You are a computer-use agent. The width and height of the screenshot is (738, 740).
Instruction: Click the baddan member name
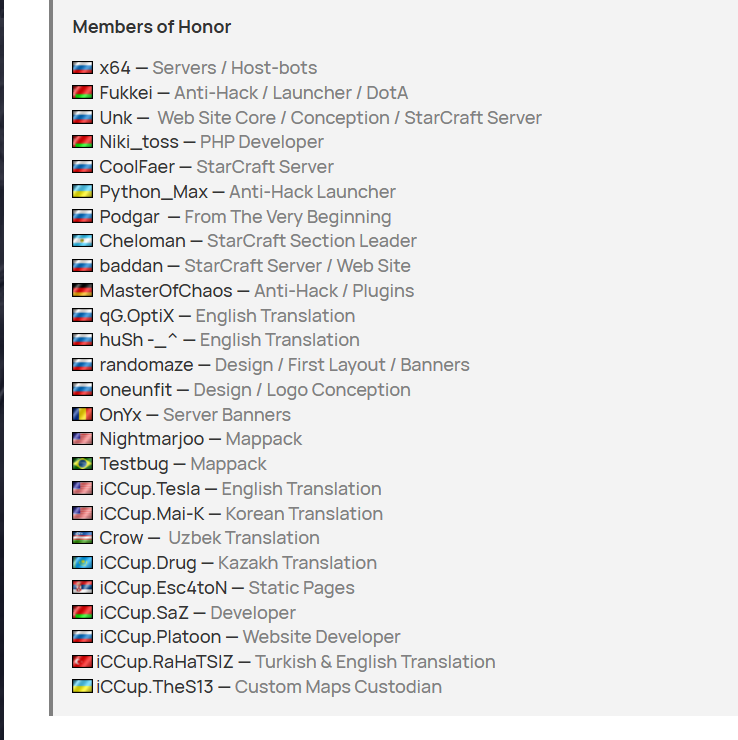point(129,266)
